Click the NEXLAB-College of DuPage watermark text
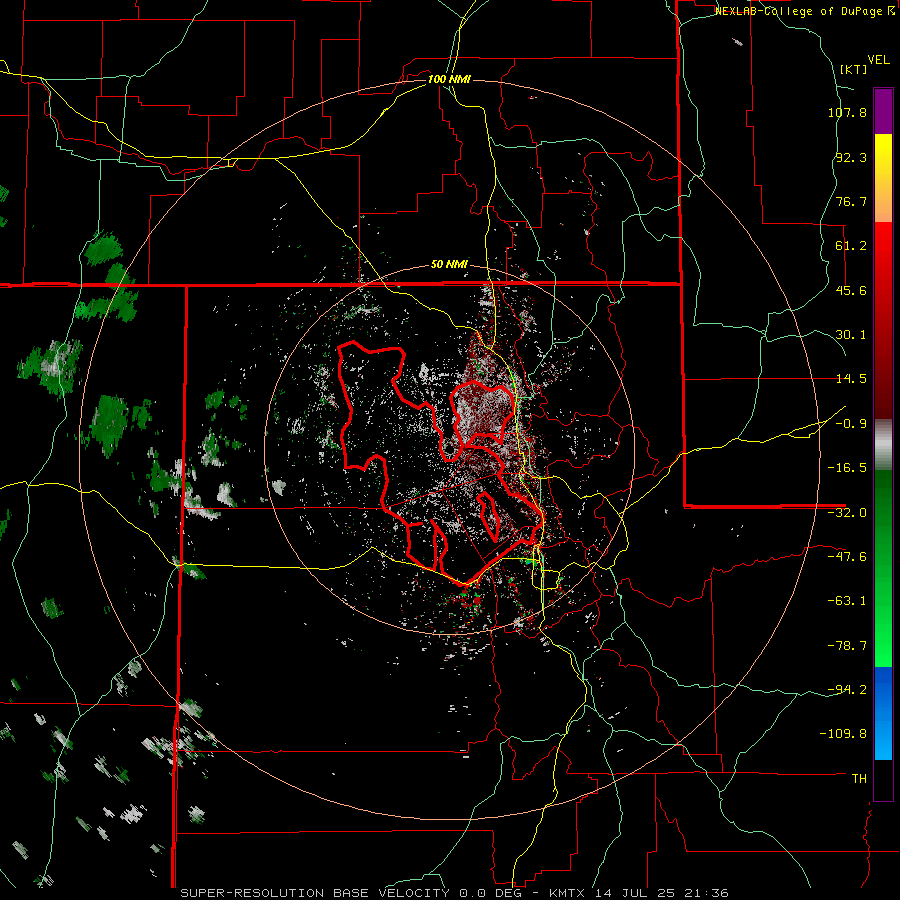This screenshot has width=900, height=900. 805,11
